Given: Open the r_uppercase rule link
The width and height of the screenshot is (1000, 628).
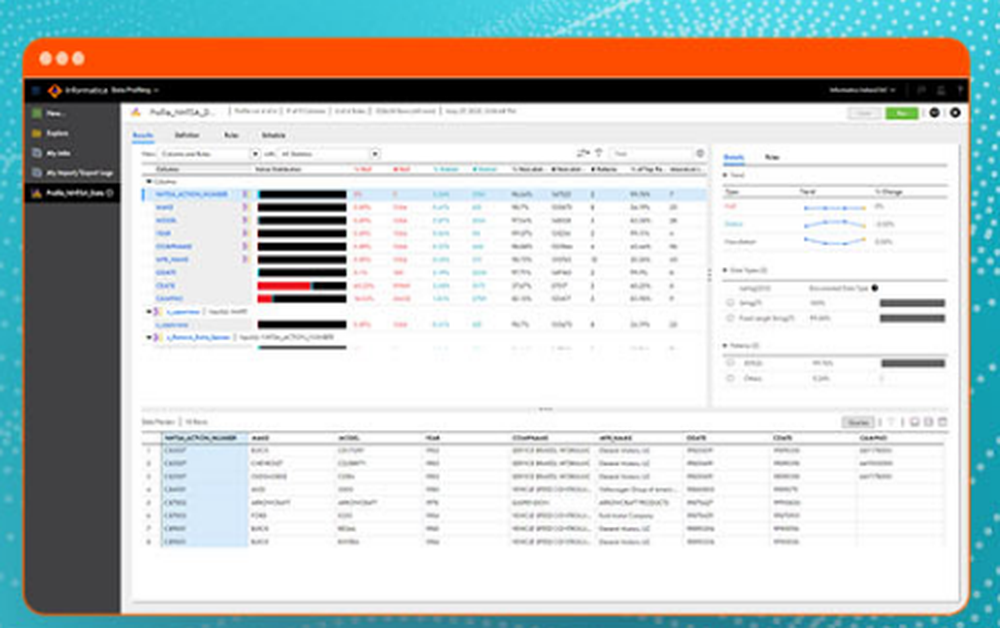Looking at the screenshot, I should (183, 312).
